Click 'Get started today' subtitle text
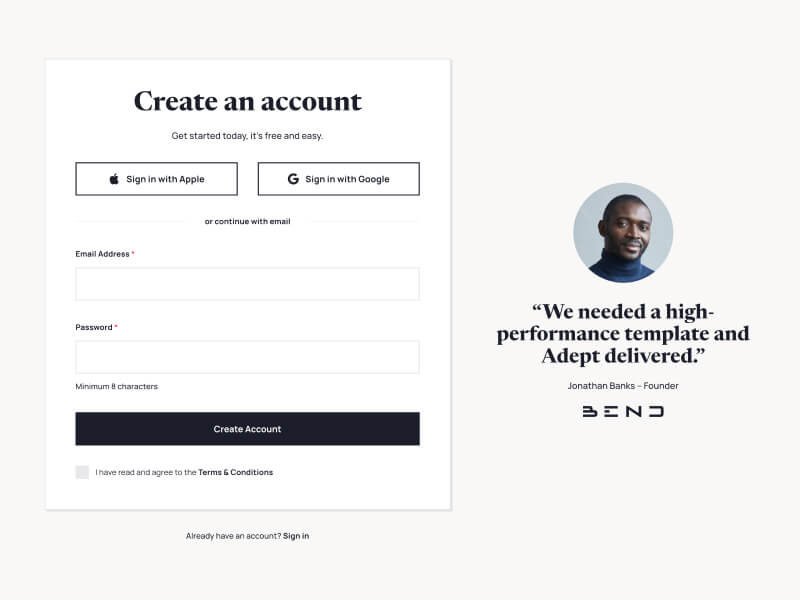The image size is (800, 600). tap(247, 136)
